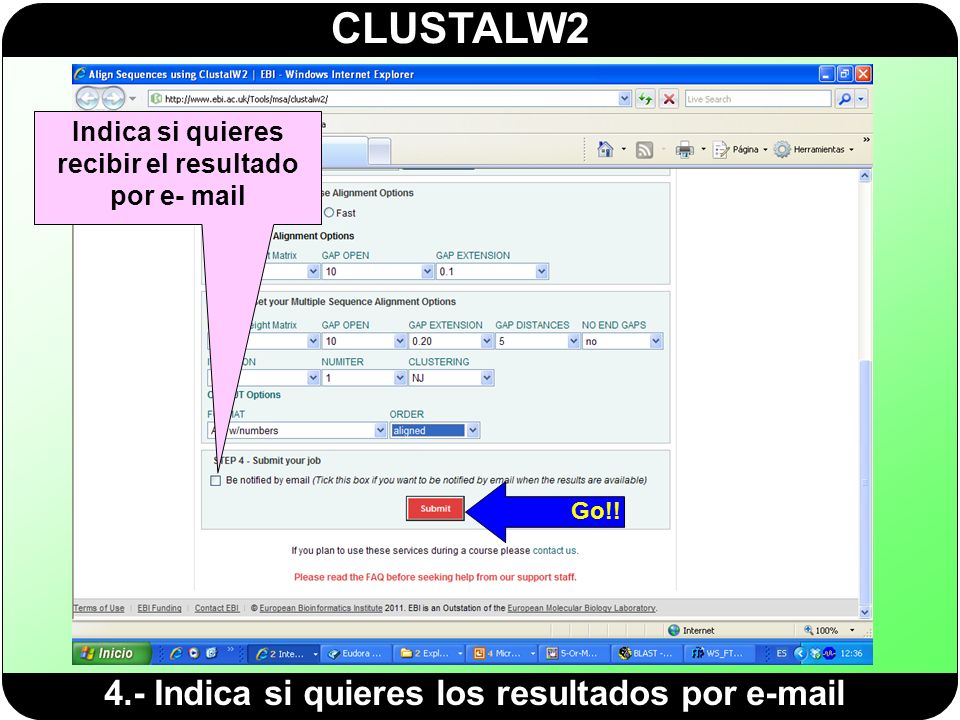
Task: Open the CLUSTERING NJ dropdown
Action: coord(486,378)
